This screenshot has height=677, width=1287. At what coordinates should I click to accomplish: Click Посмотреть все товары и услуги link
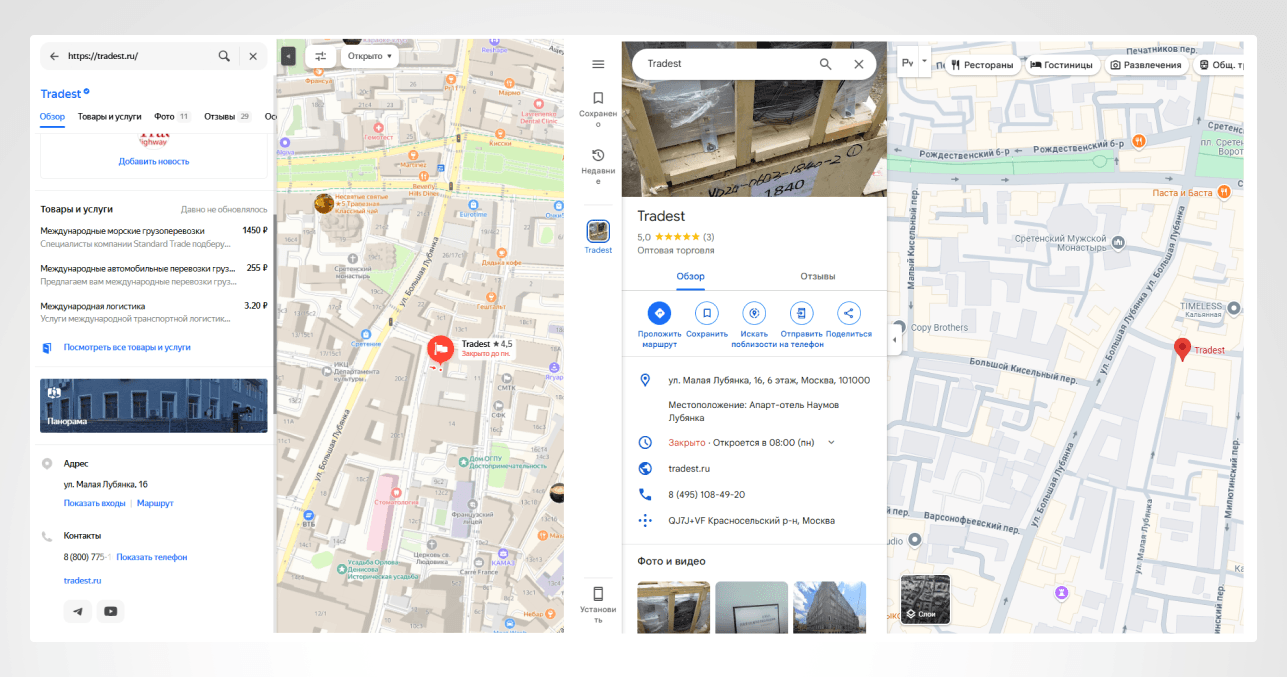[127, 348]
